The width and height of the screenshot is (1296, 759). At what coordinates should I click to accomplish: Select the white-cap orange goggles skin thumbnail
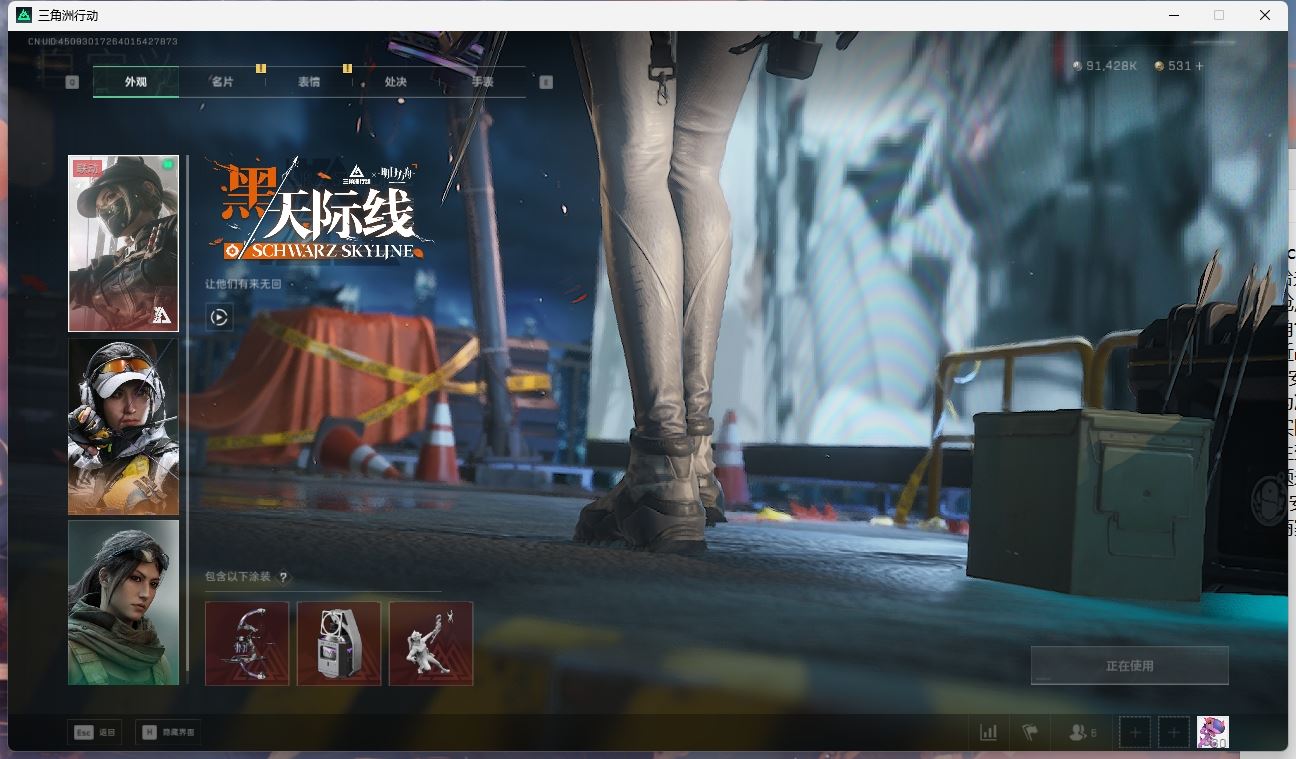coord(123,426)
